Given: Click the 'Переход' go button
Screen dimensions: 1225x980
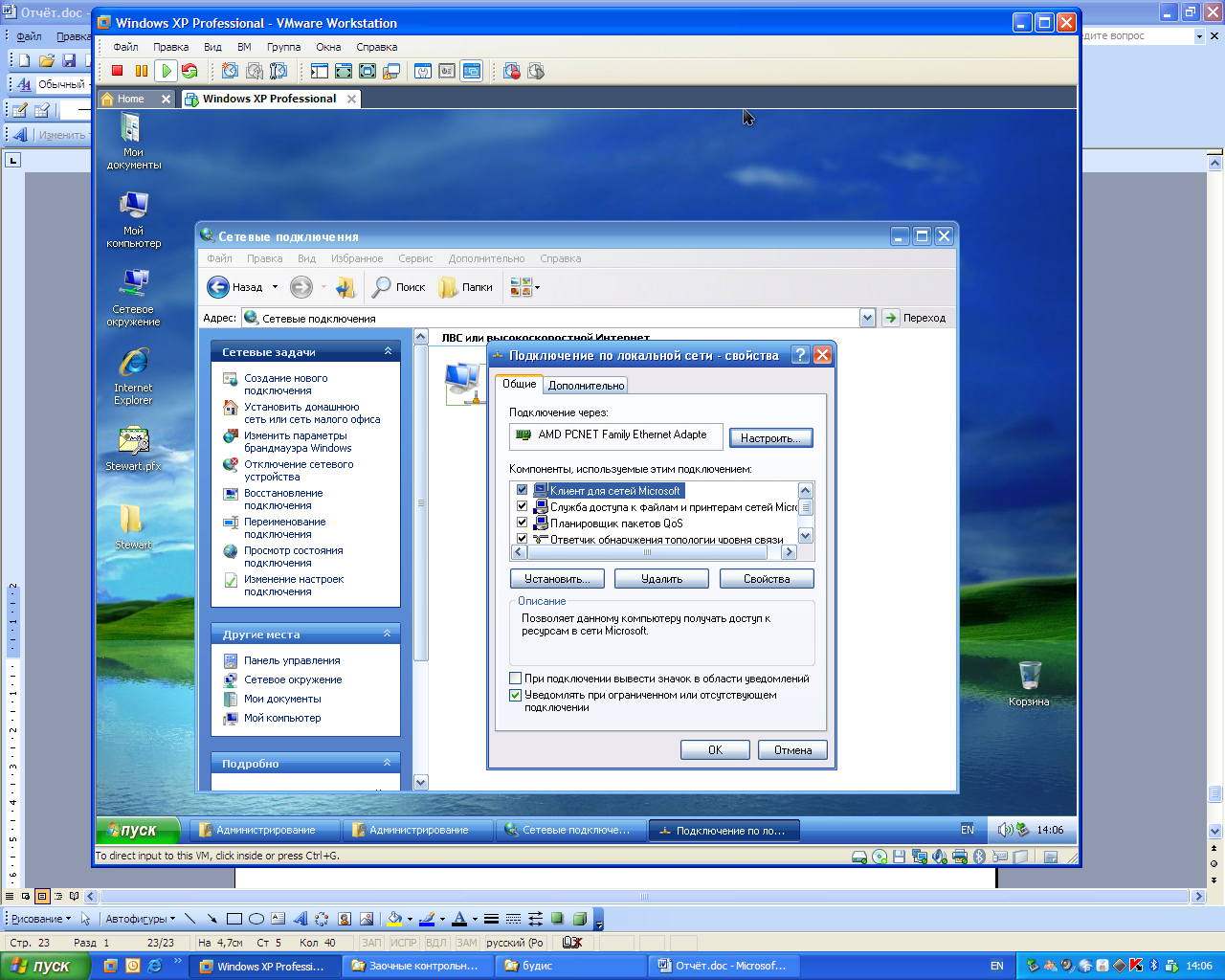Looking at the screenshot, I should 915,318.
